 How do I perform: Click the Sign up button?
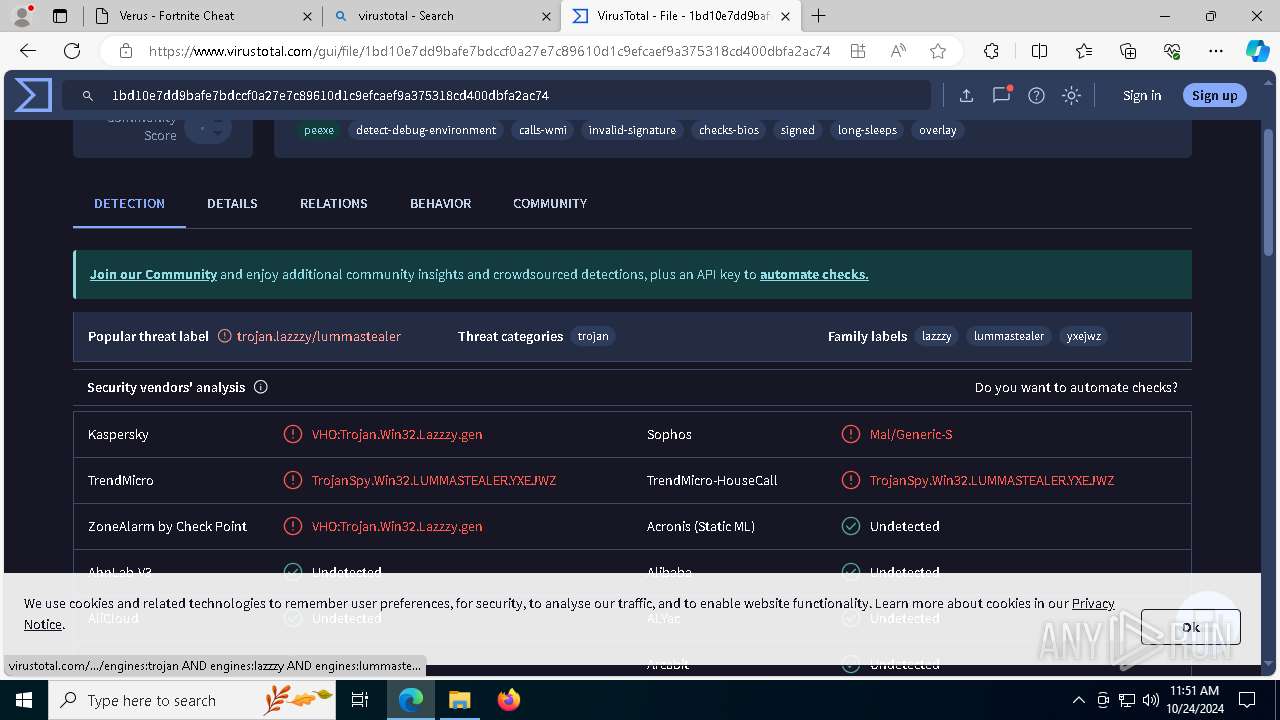tap(1215, 96)
